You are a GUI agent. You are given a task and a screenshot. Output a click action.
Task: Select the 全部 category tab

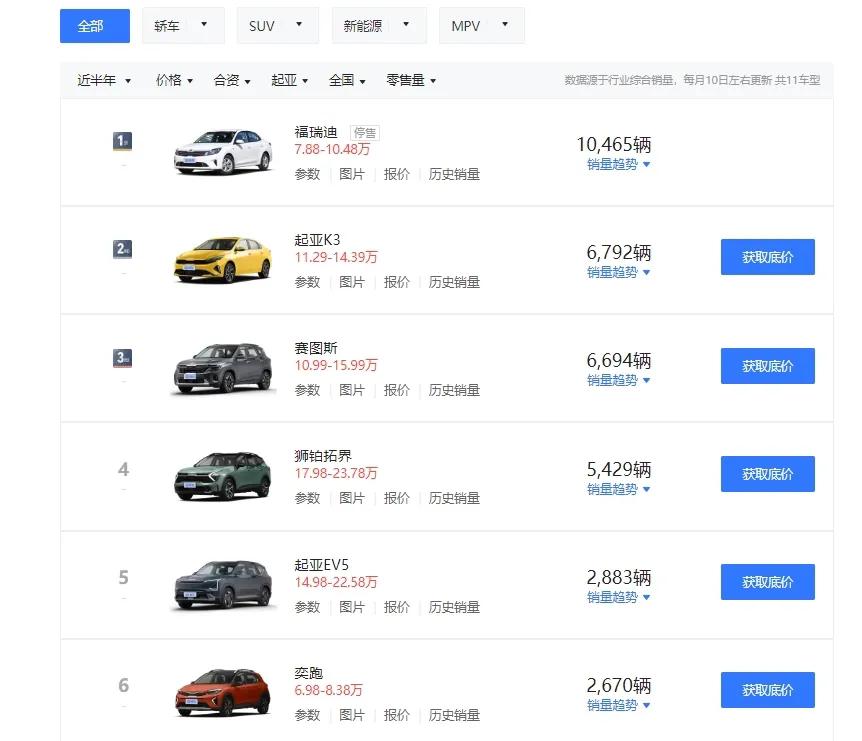click(95, 26)
